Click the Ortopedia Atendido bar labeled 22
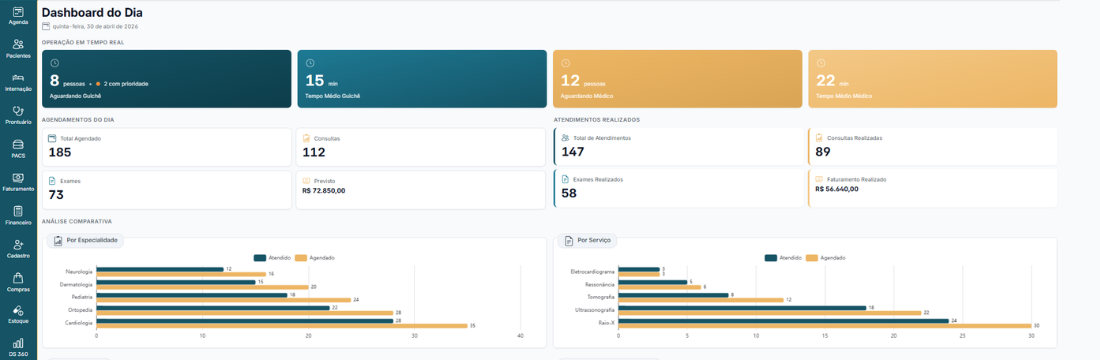This screenshot has height=360, width=1100. click(213, 307)
